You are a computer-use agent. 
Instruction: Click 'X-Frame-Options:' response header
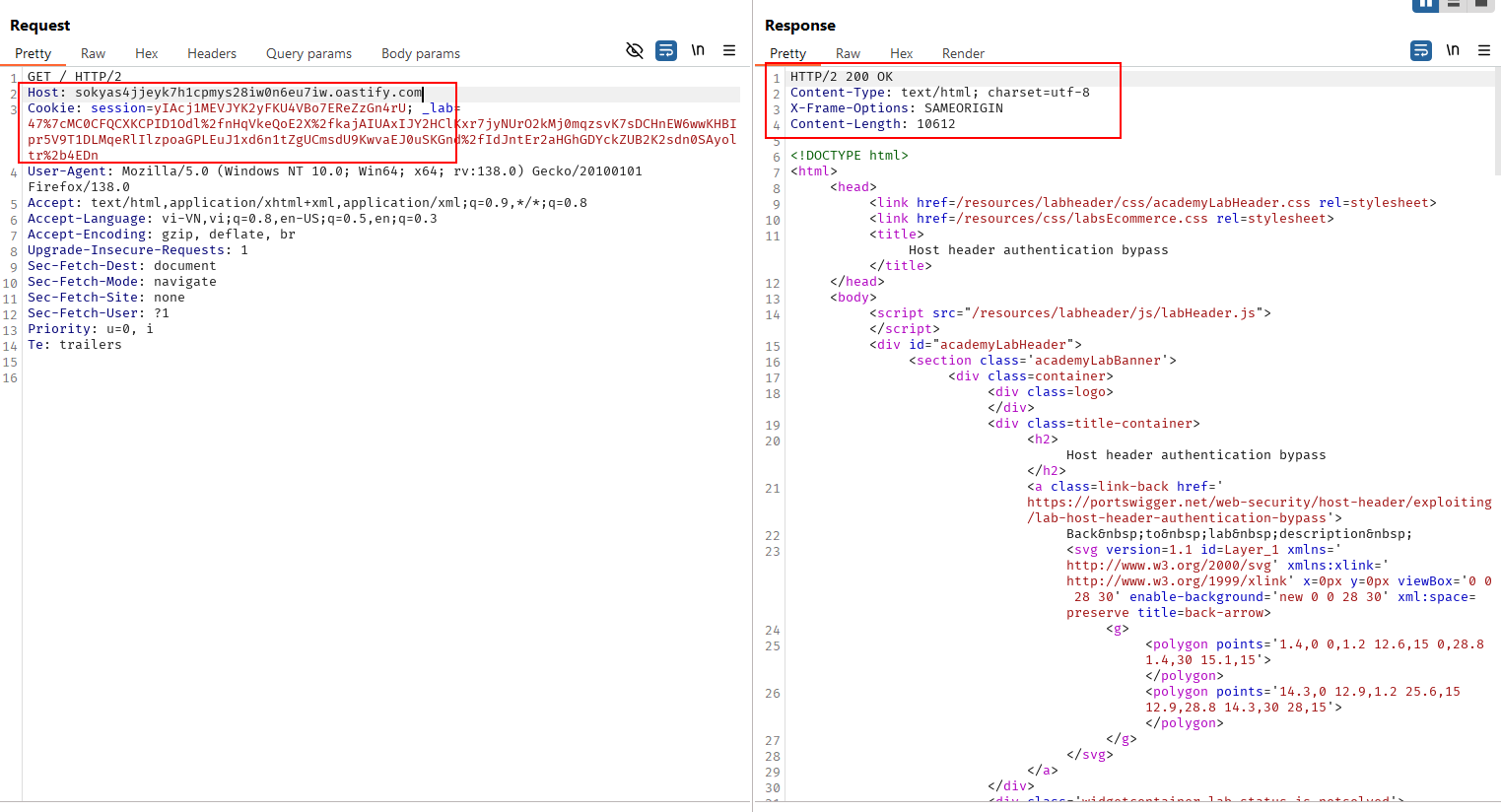click(x=897, y=108)
